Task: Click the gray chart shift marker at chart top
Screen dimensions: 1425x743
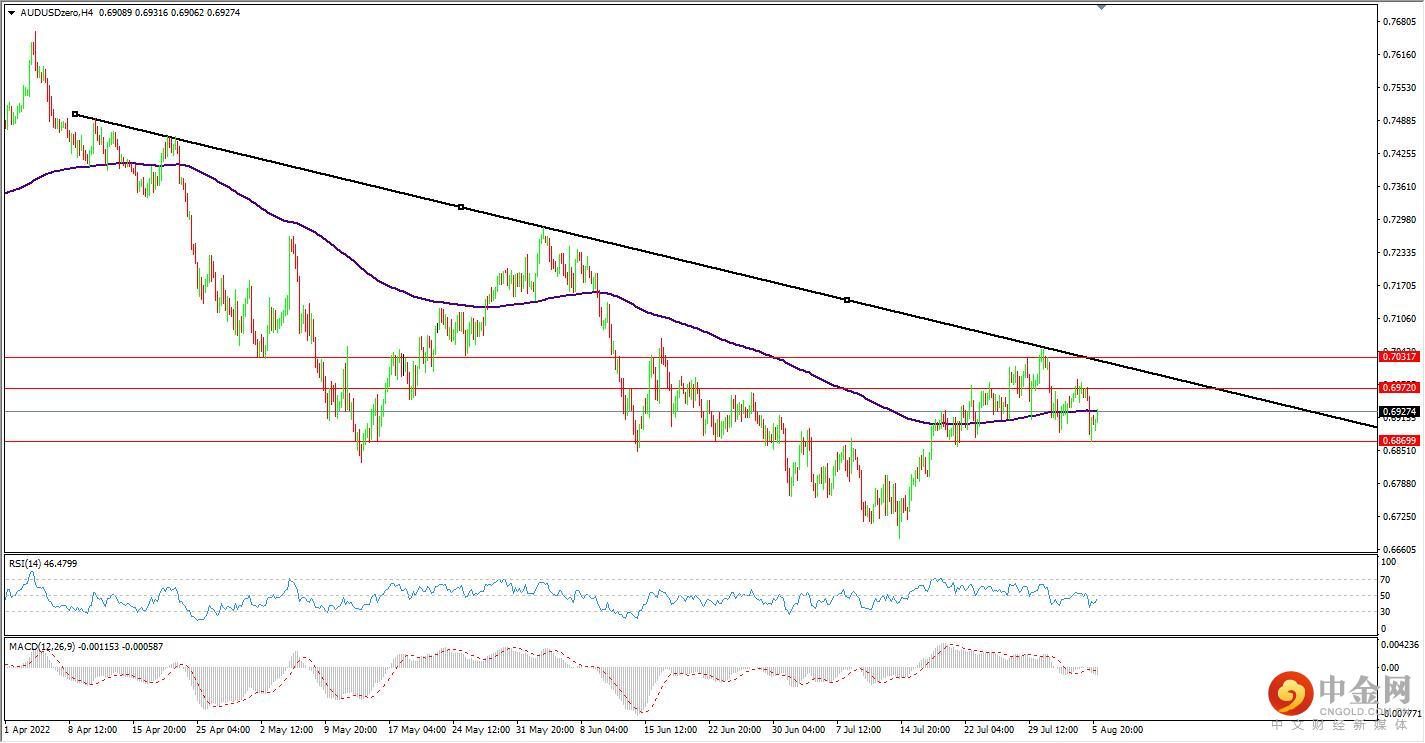Action: coord(1101,6)
